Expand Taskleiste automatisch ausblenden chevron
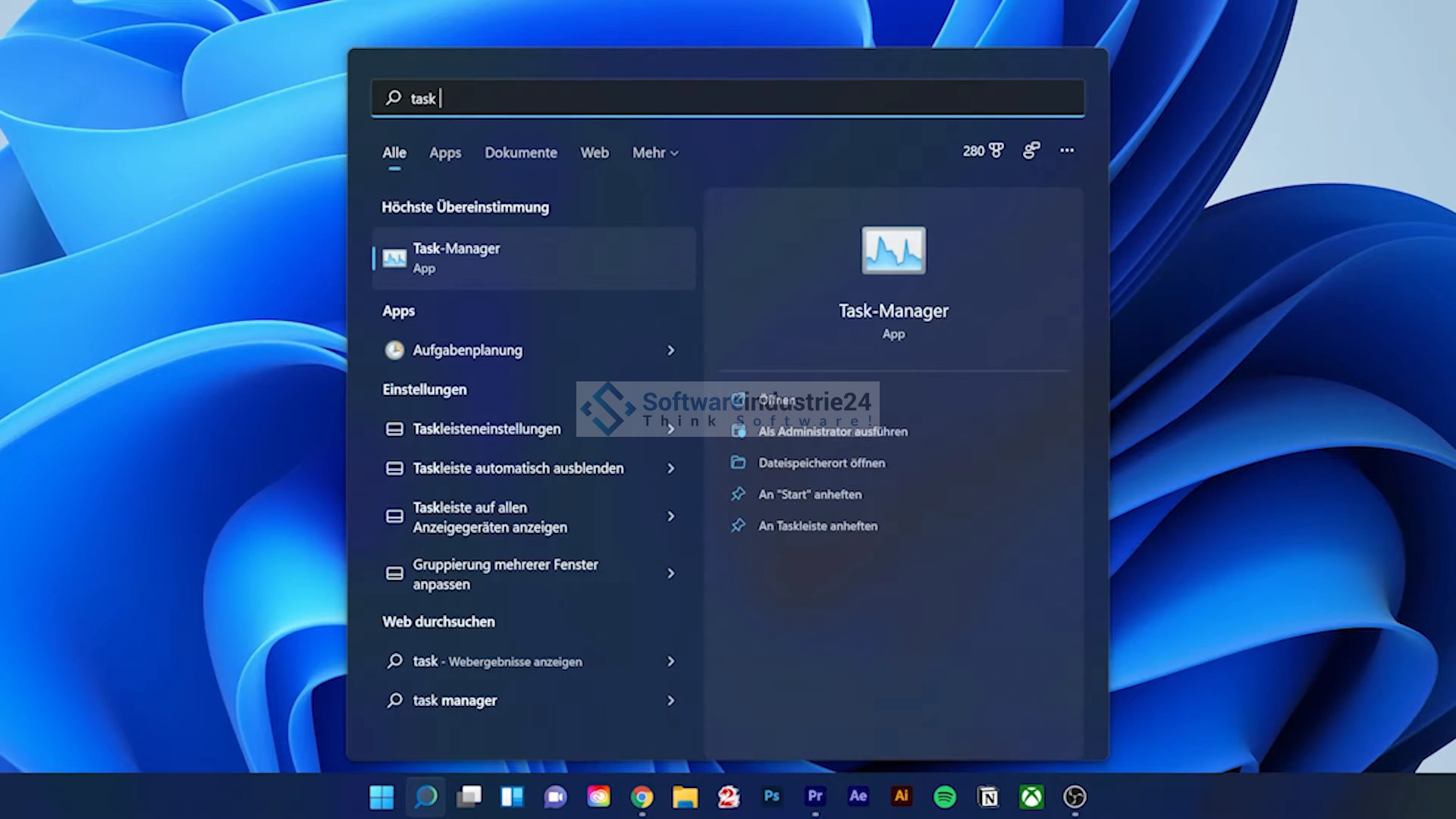Image resolution: width=1456 pixels, height=819 pixels. (x=670, y=469)
